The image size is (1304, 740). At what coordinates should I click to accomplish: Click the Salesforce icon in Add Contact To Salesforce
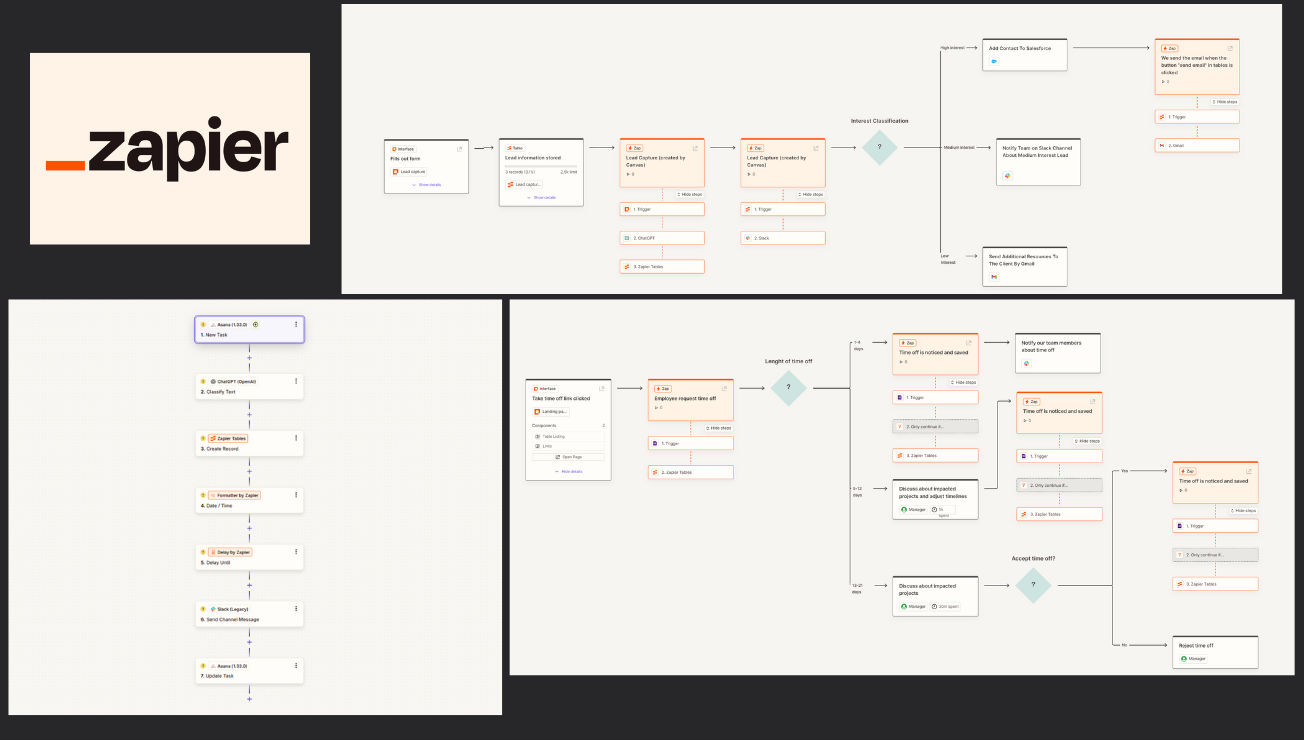[995, 61]
